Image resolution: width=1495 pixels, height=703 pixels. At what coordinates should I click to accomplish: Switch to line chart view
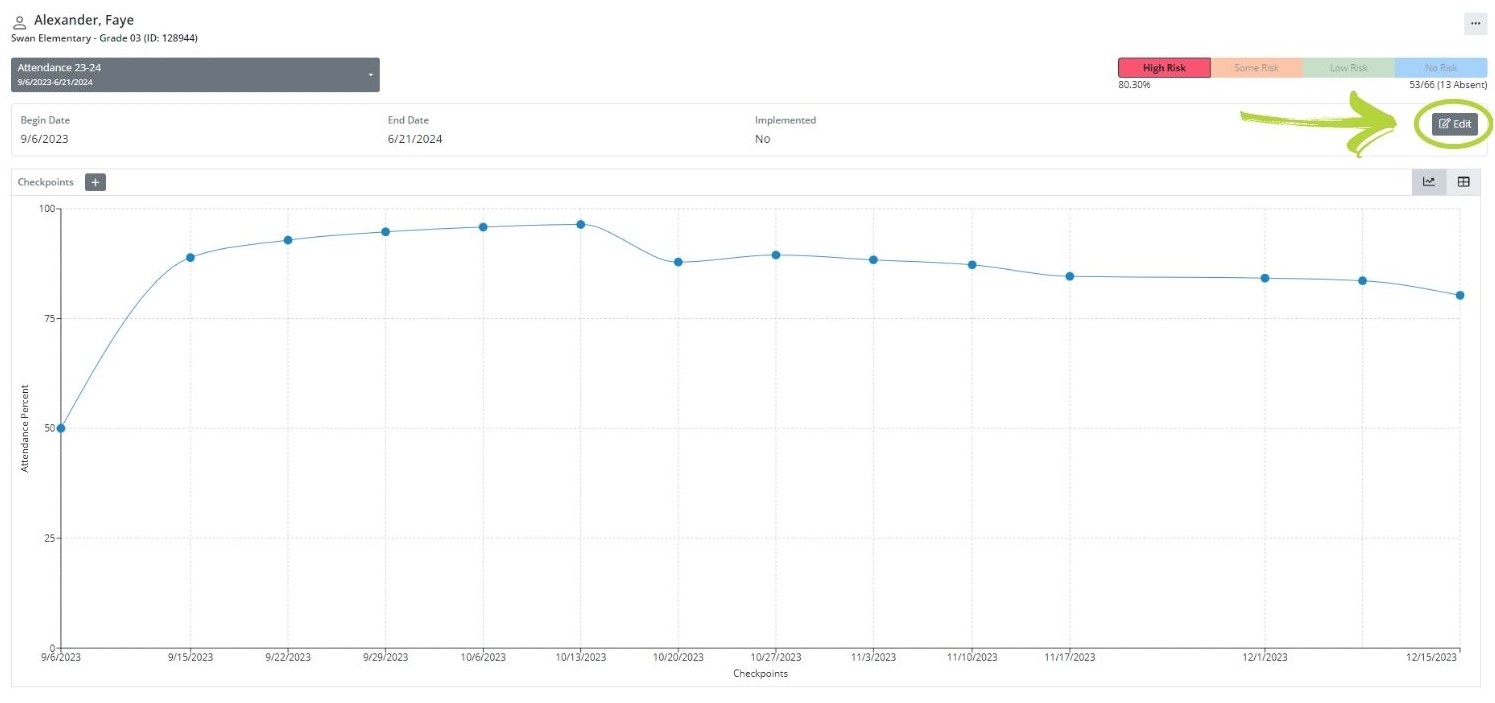pos(1429,182)
